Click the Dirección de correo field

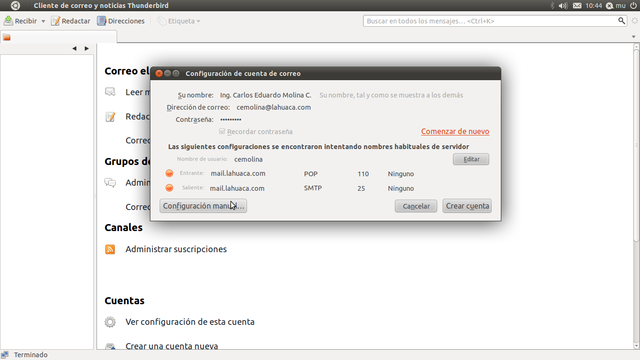click(x=273, y=107)
